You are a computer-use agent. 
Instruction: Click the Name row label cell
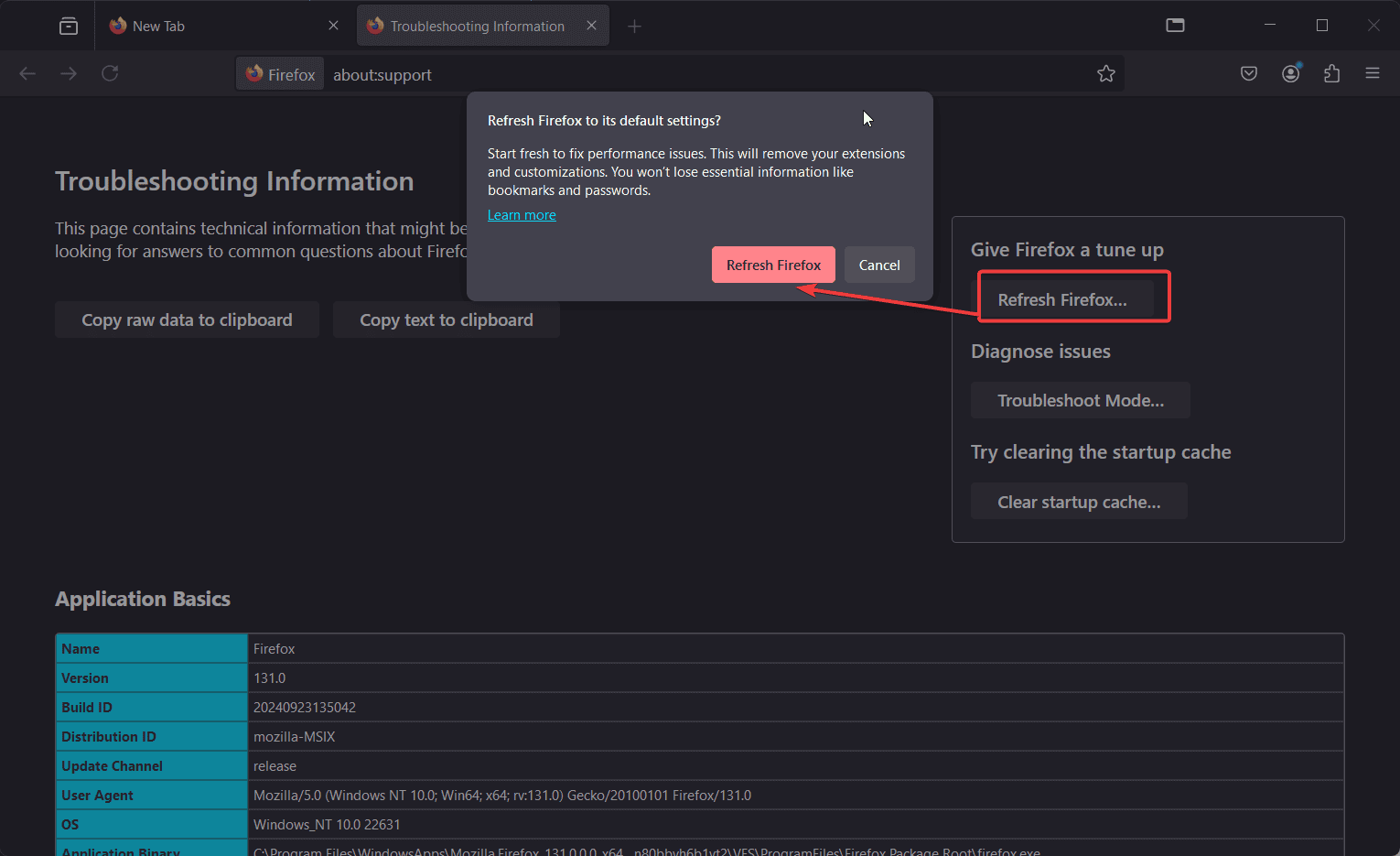pos(152,648)
